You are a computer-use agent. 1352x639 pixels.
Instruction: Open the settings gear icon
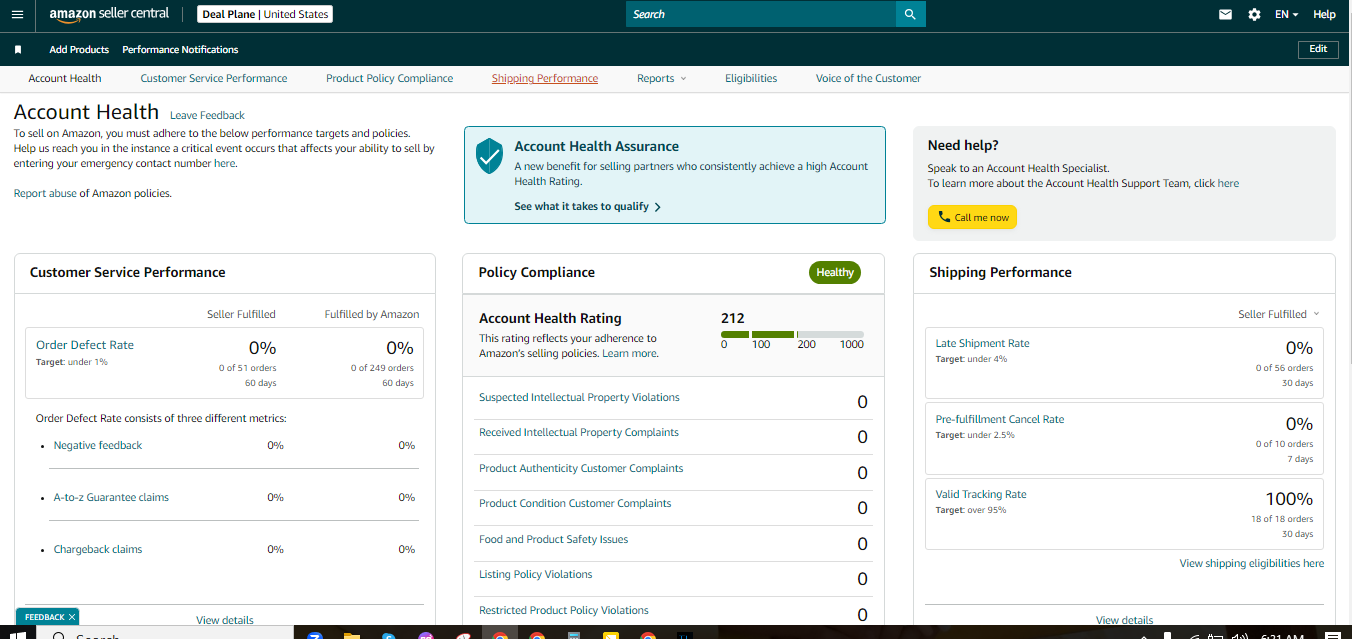(1254, 14)
